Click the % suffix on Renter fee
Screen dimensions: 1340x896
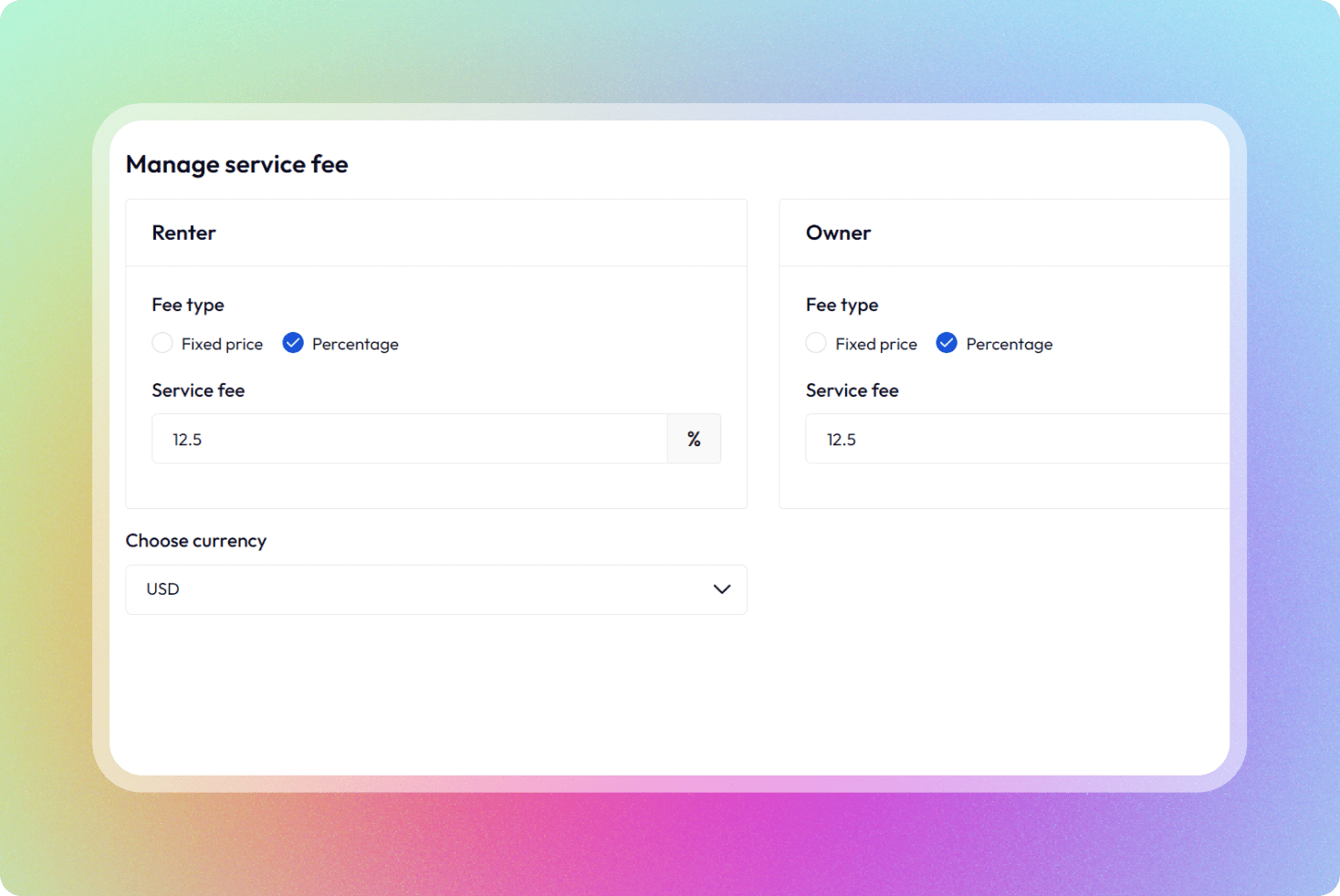pos(694,439)
